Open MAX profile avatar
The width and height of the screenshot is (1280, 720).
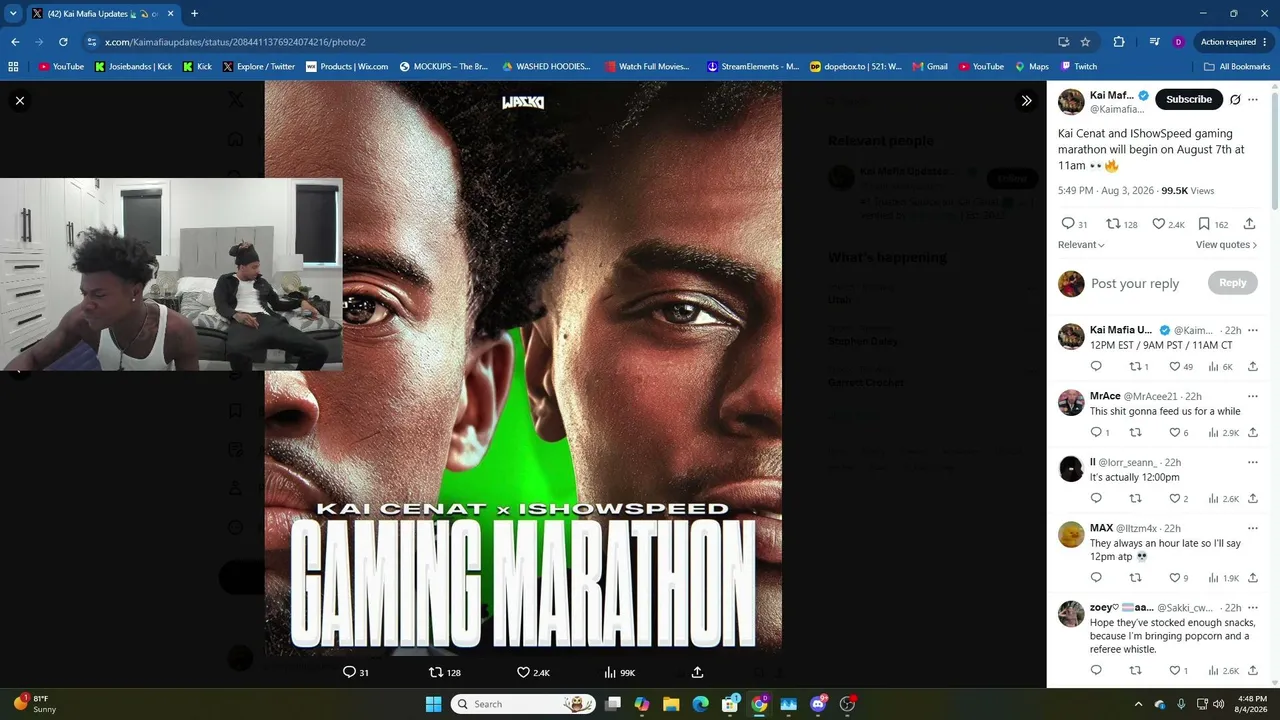(1071, 534)
